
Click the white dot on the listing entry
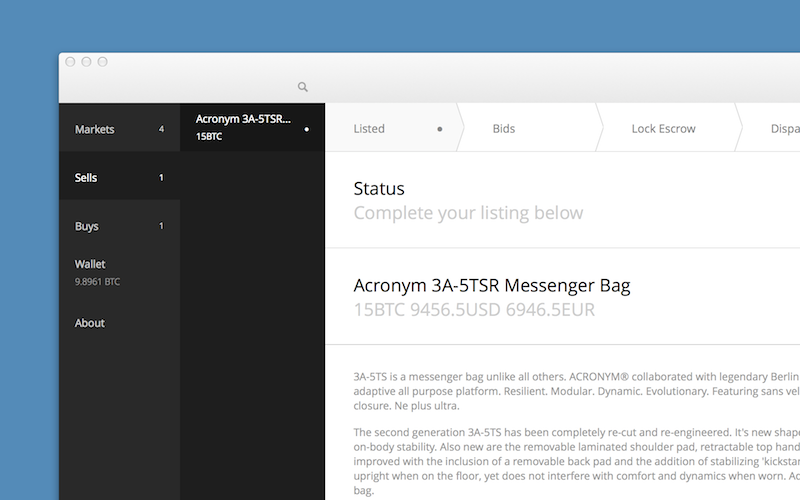click(307, 130)
